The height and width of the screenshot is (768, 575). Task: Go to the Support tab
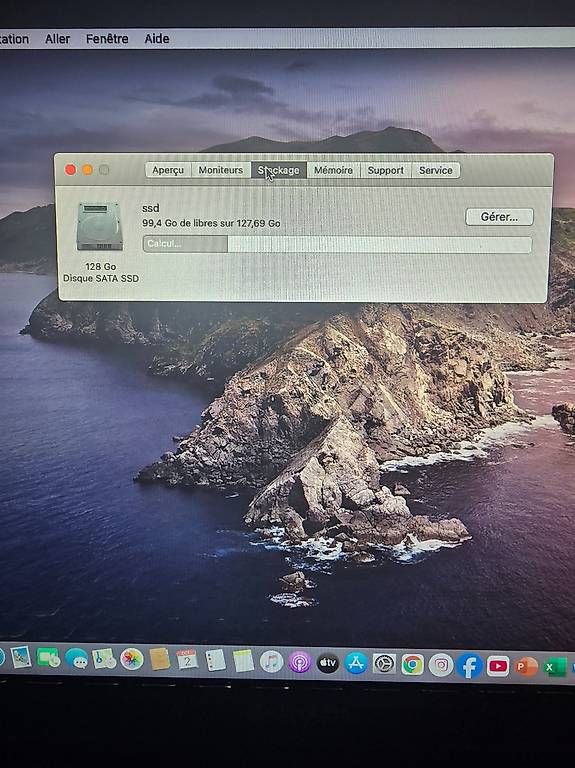(385, 170)
